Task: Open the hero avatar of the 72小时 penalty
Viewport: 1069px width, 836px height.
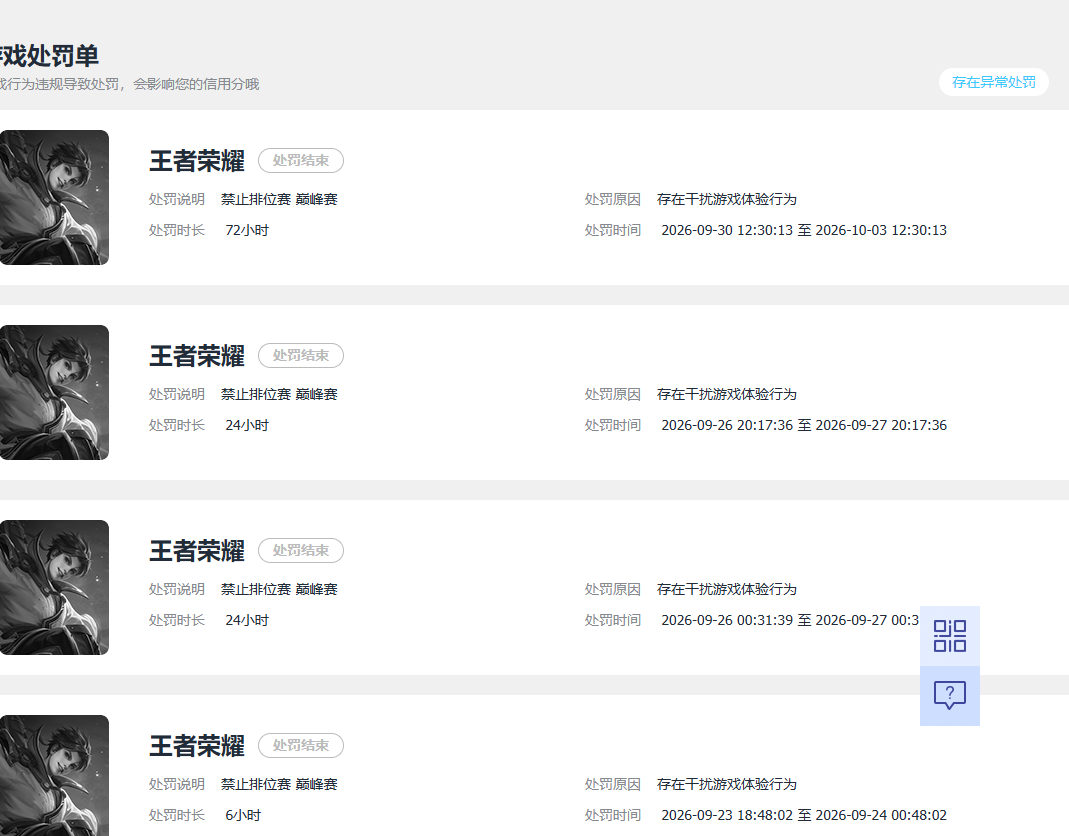Action: [x=54, y=197]
